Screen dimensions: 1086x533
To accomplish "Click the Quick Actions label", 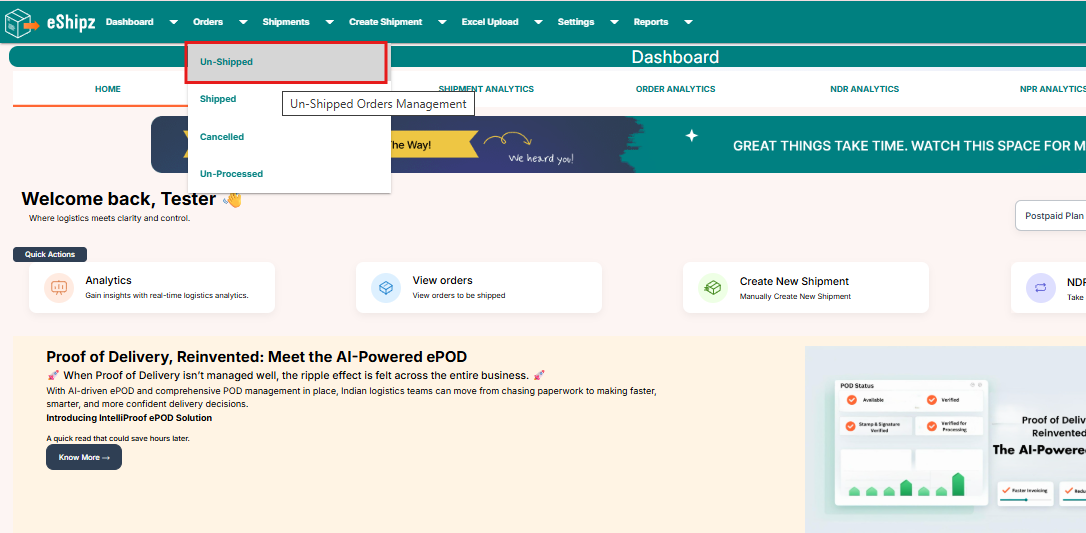I will click(x=50, y=255).
